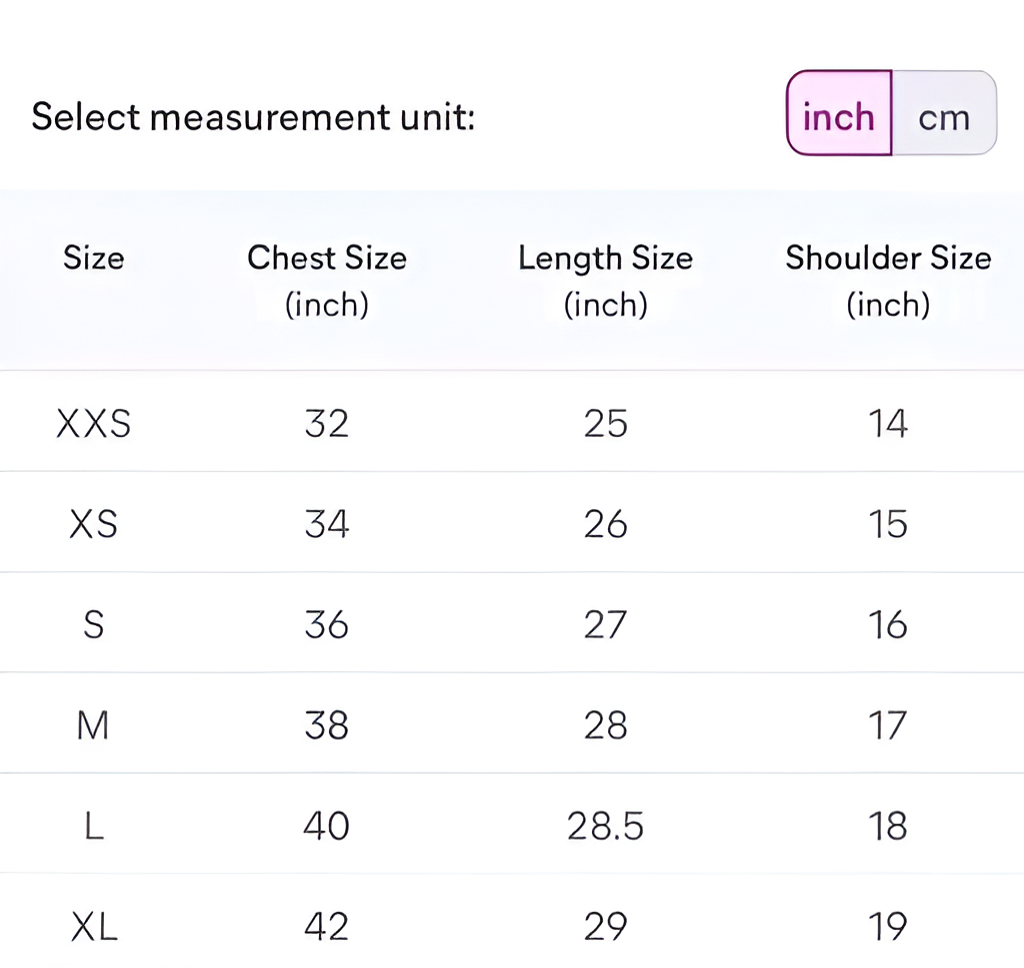This screenshot has width=1024, height=968.
Task: Select the inch measurement unit
Action: coord(838,116)
